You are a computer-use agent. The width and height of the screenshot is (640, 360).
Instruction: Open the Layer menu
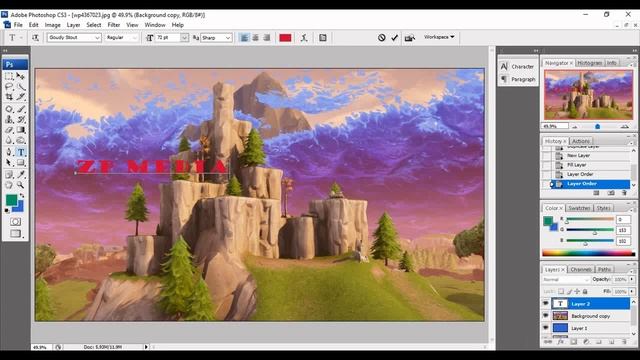[x=73, y=25]
